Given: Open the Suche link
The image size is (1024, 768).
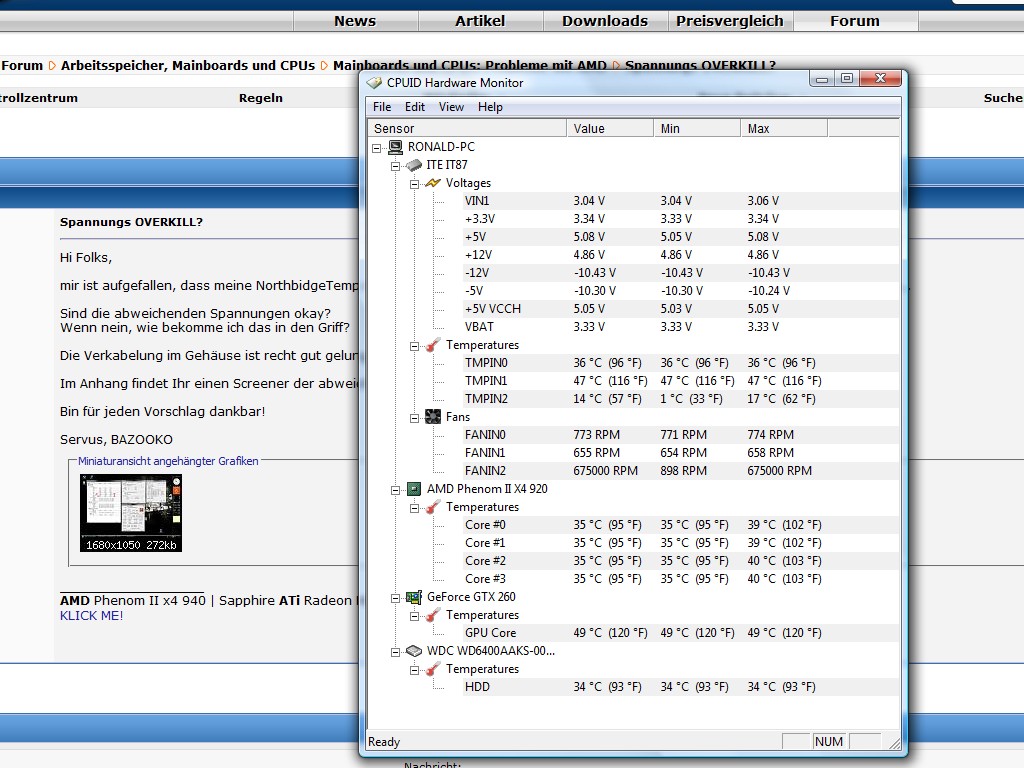Looking at the screenshot, I should (x=1003, y=98).
